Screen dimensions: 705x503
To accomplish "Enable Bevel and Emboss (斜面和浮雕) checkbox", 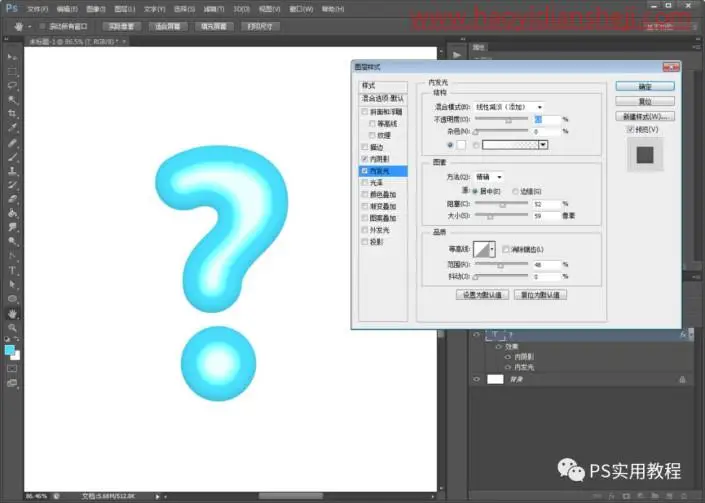I will click(x=365, y=111).
